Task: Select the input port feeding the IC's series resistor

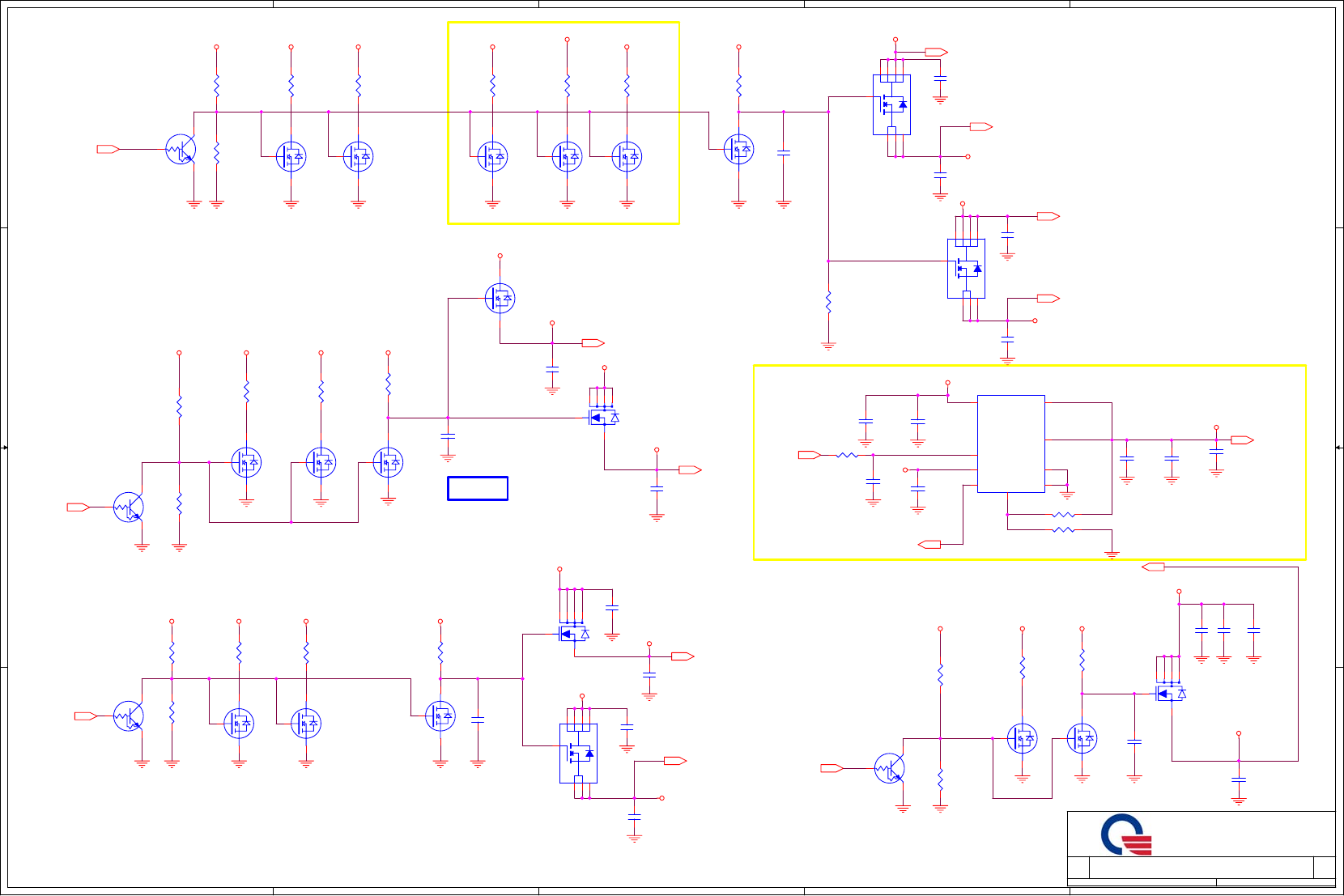Action: click(x=810, y=455)
